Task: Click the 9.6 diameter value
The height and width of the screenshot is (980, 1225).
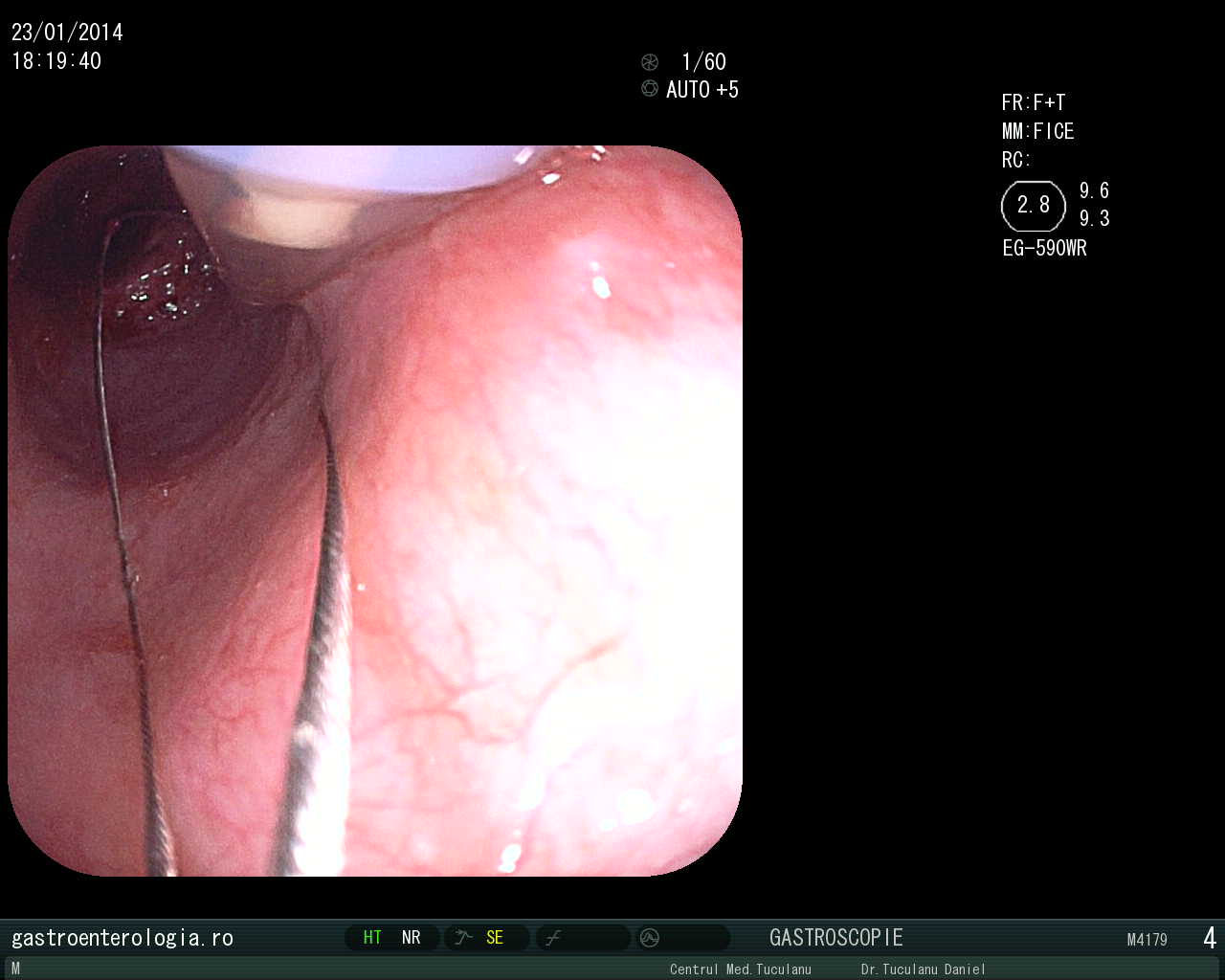Action: (1095, 190)
